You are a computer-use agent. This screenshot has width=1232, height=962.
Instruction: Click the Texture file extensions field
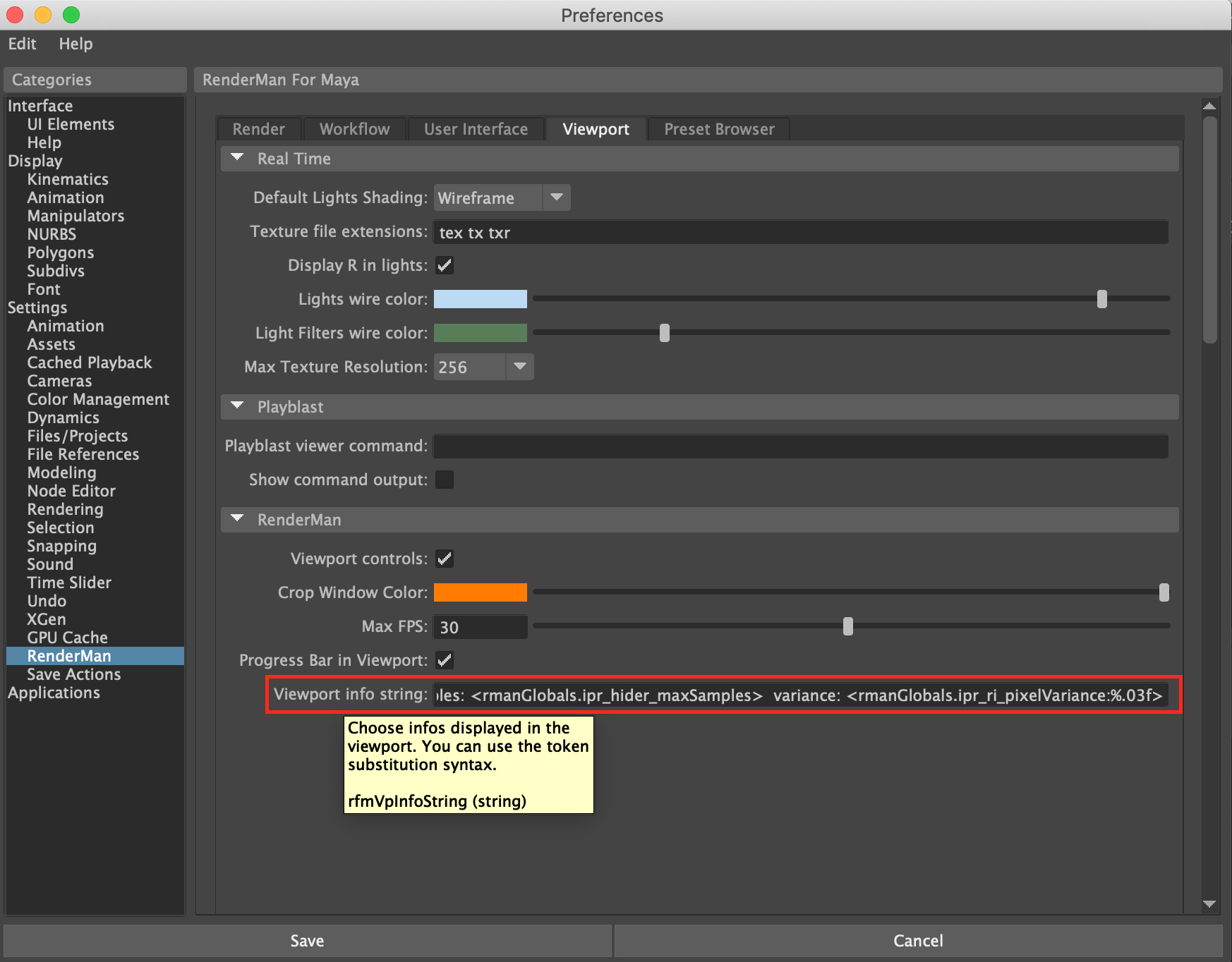point(801,232)
